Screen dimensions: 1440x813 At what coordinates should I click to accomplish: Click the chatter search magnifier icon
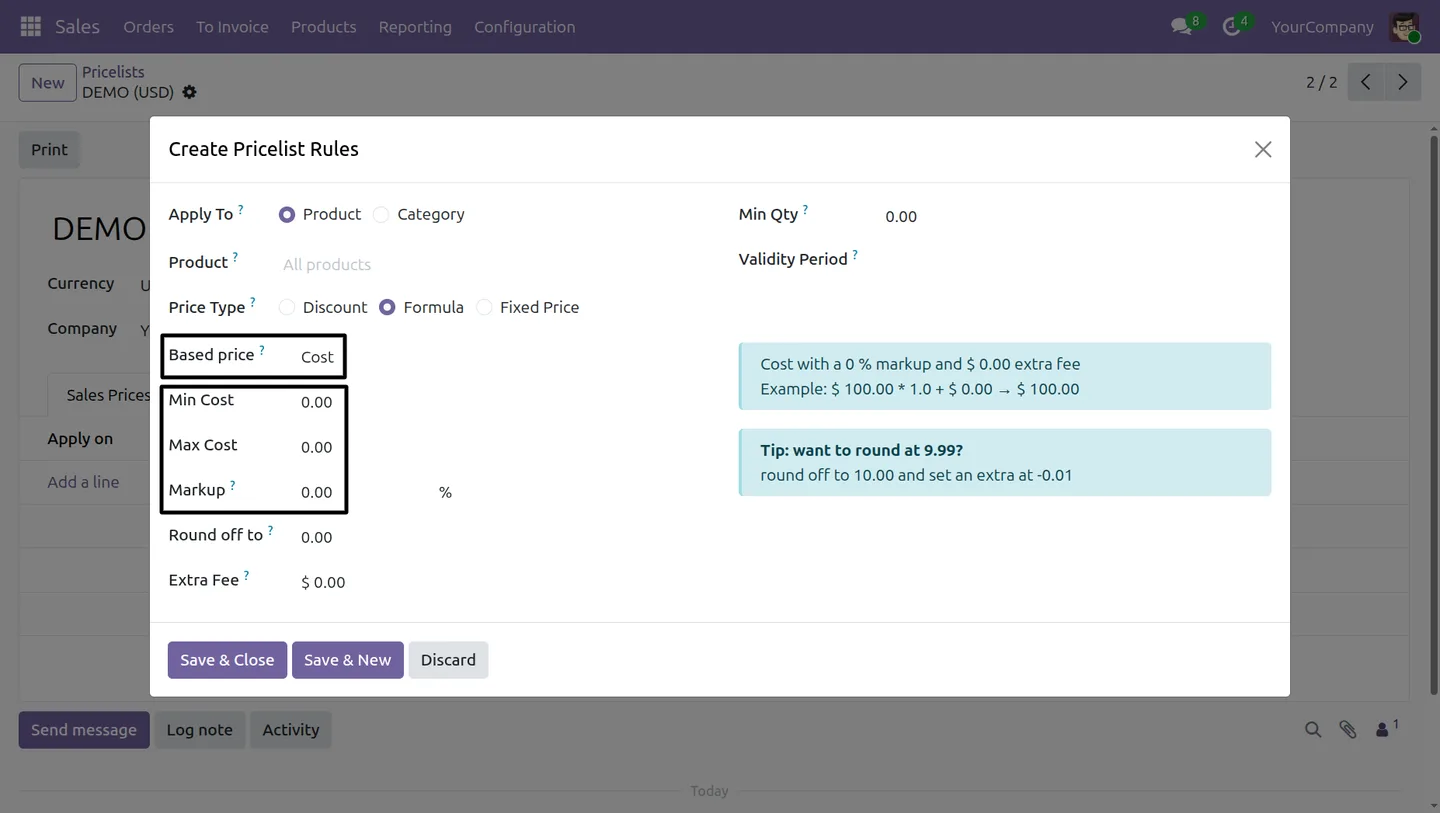[1313, 730]
